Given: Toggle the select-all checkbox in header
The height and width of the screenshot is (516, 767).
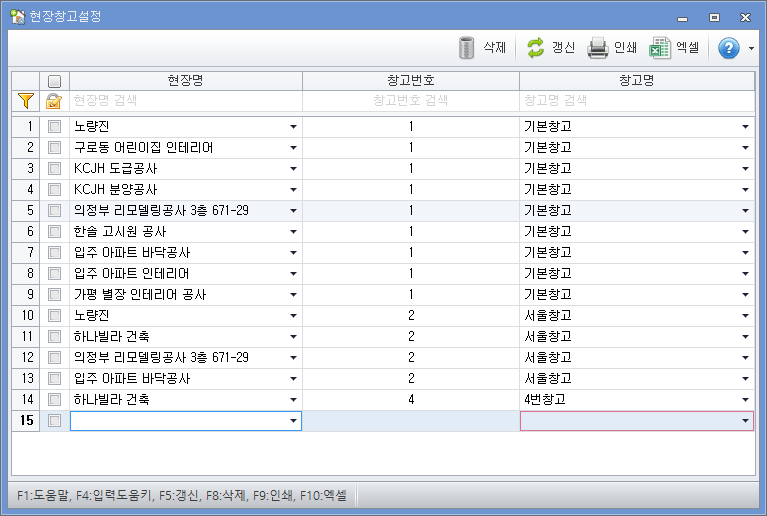Looking at the screenshot, I should tap(54, 81).
